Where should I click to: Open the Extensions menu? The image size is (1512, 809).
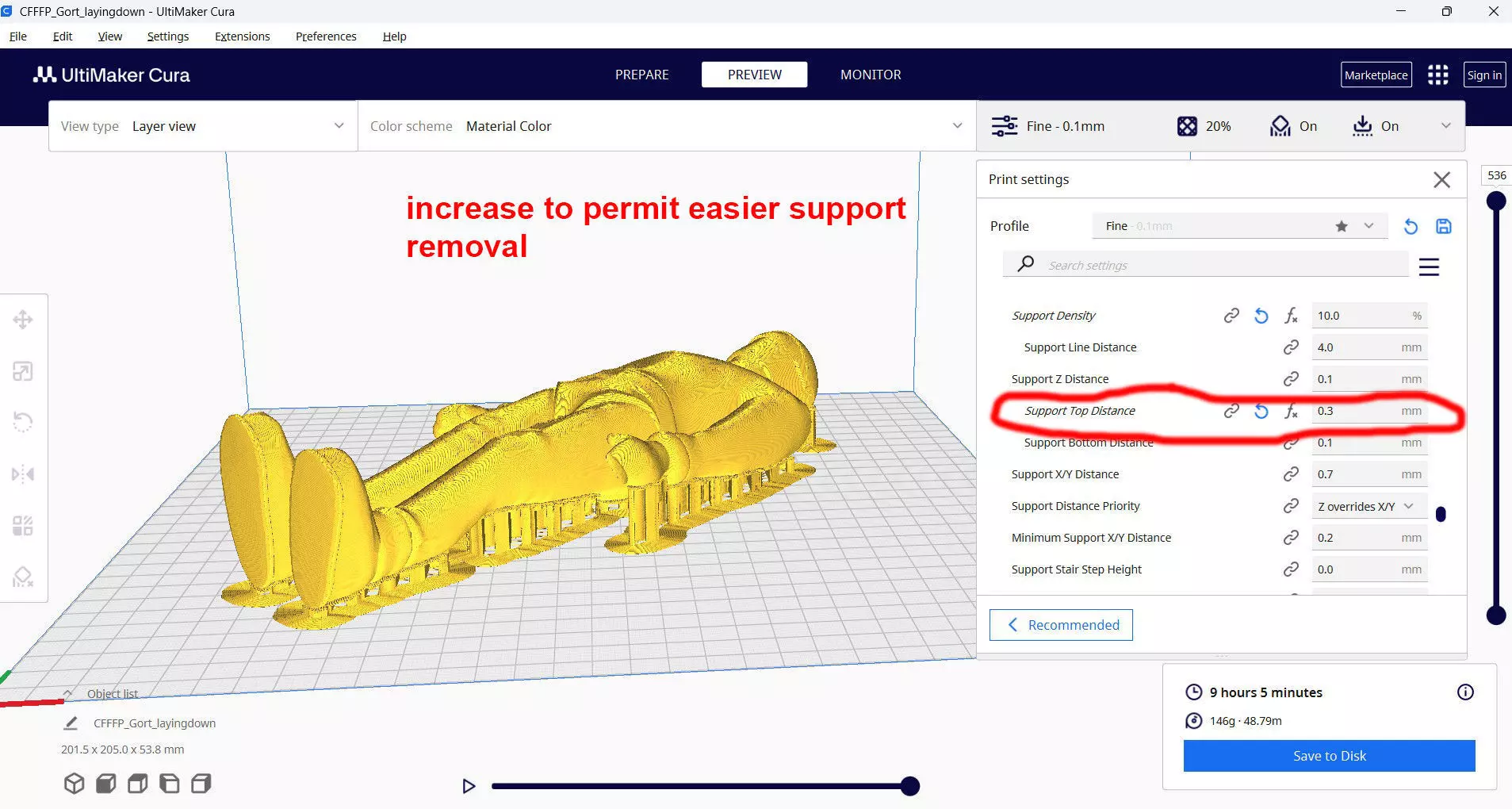[x=243, y=36]
